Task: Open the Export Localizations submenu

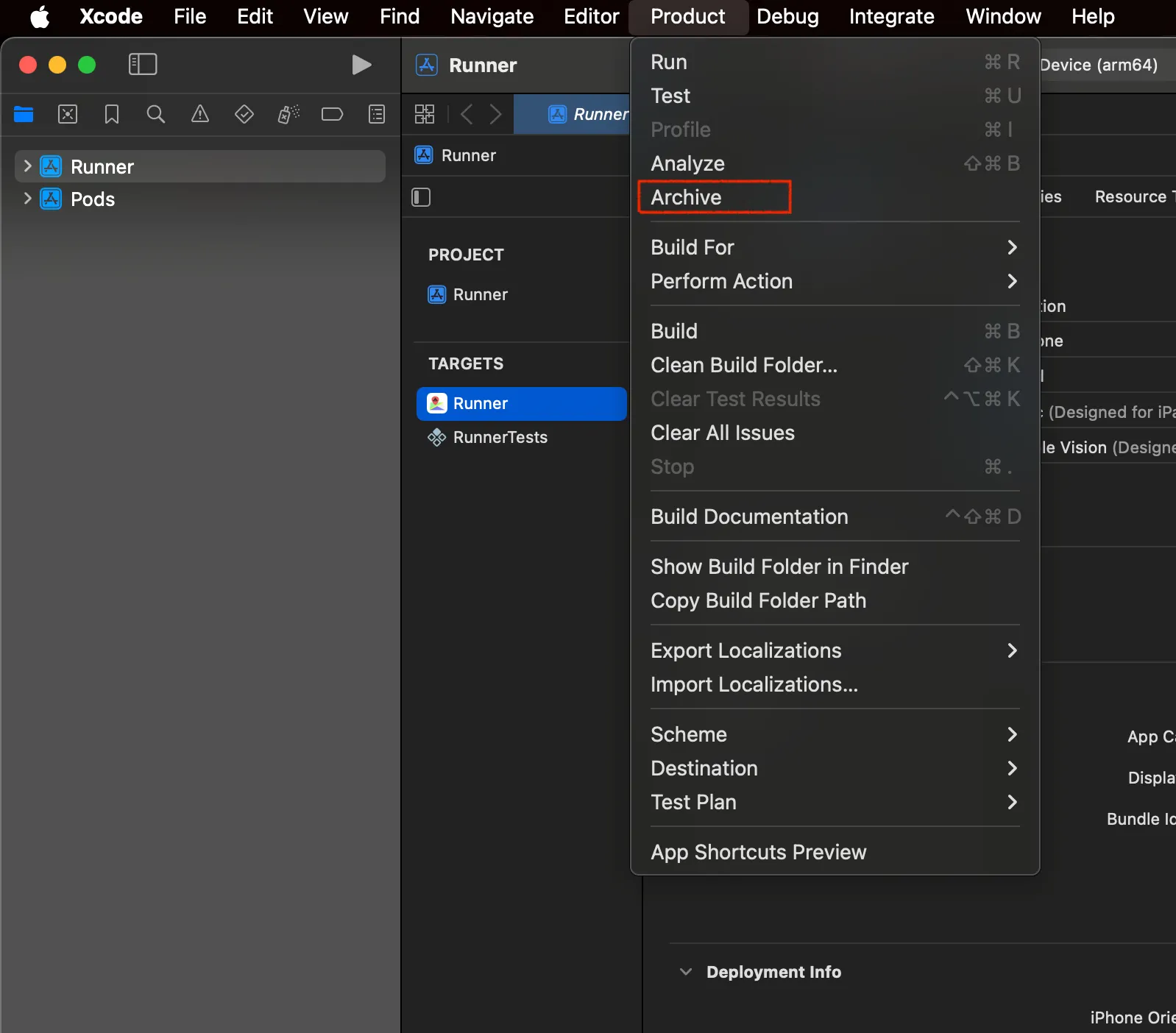Action: [x=835, y=650]
